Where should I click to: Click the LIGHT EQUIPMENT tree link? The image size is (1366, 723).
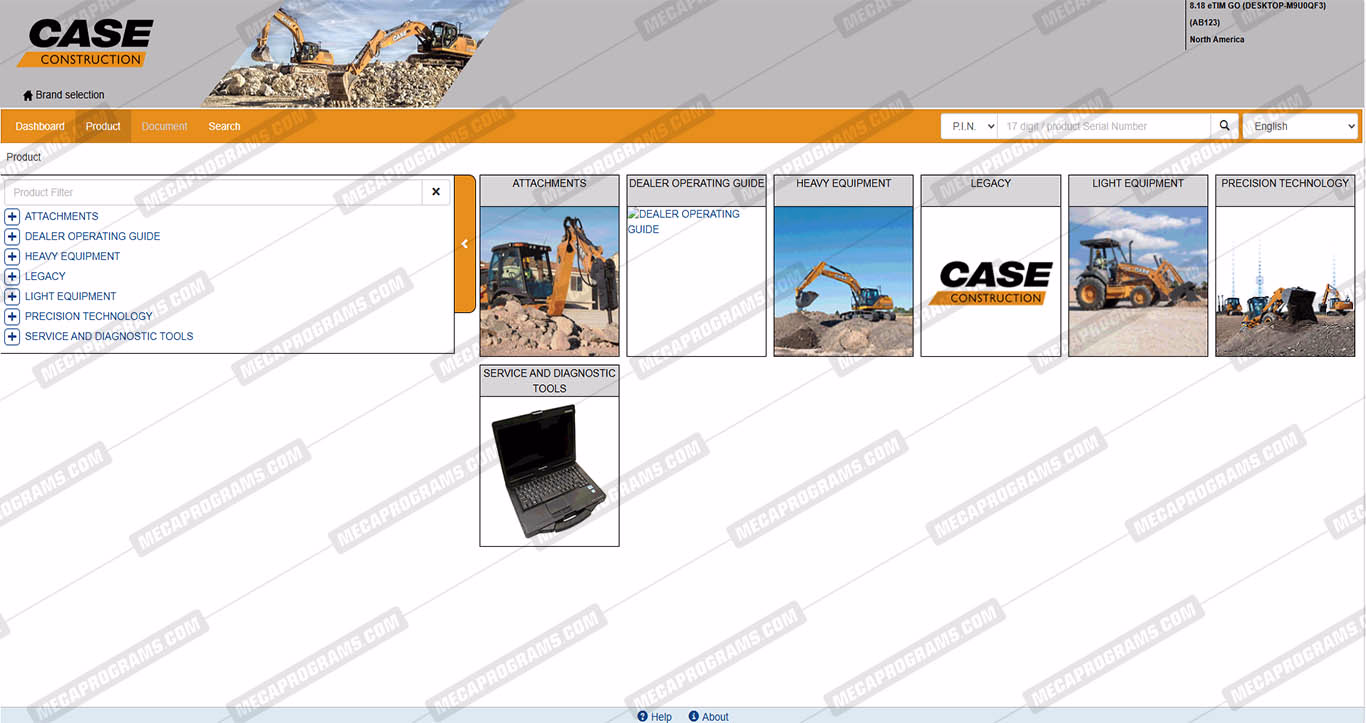70,296
